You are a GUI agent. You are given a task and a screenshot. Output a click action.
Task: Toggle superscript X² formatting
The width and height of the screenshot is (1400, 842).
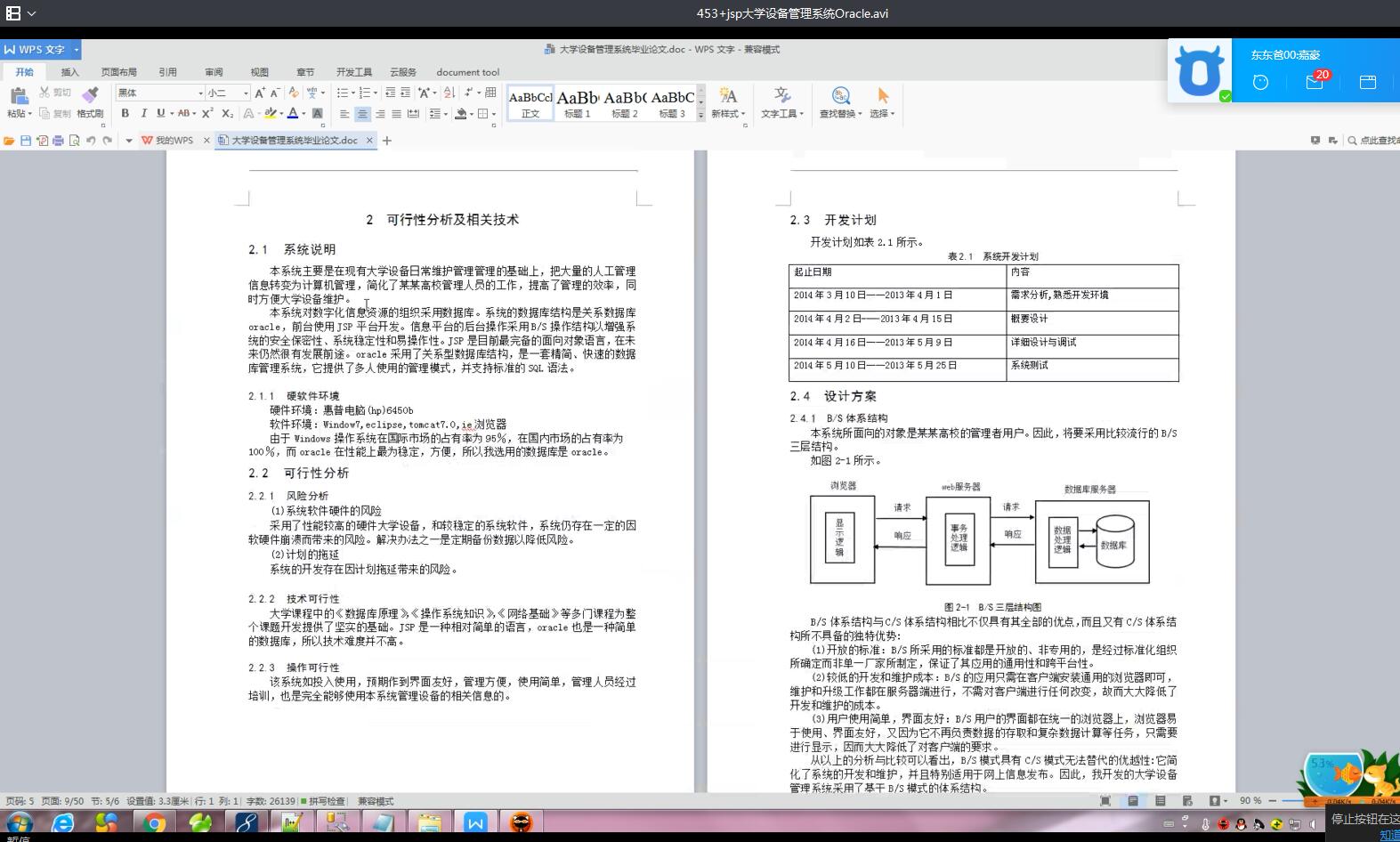207,113
